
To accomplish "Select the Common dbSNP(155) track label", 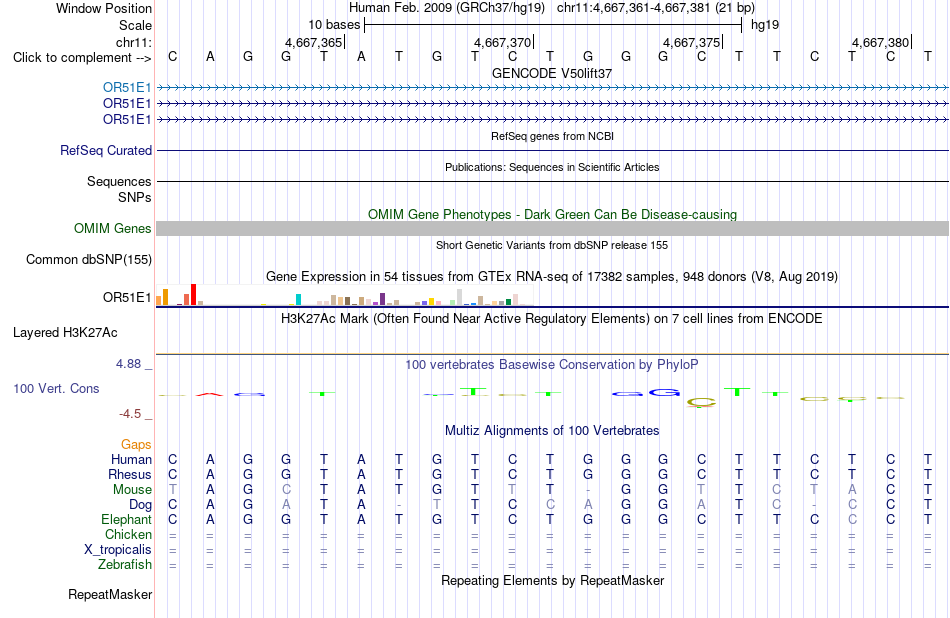I will pos(89,259).
